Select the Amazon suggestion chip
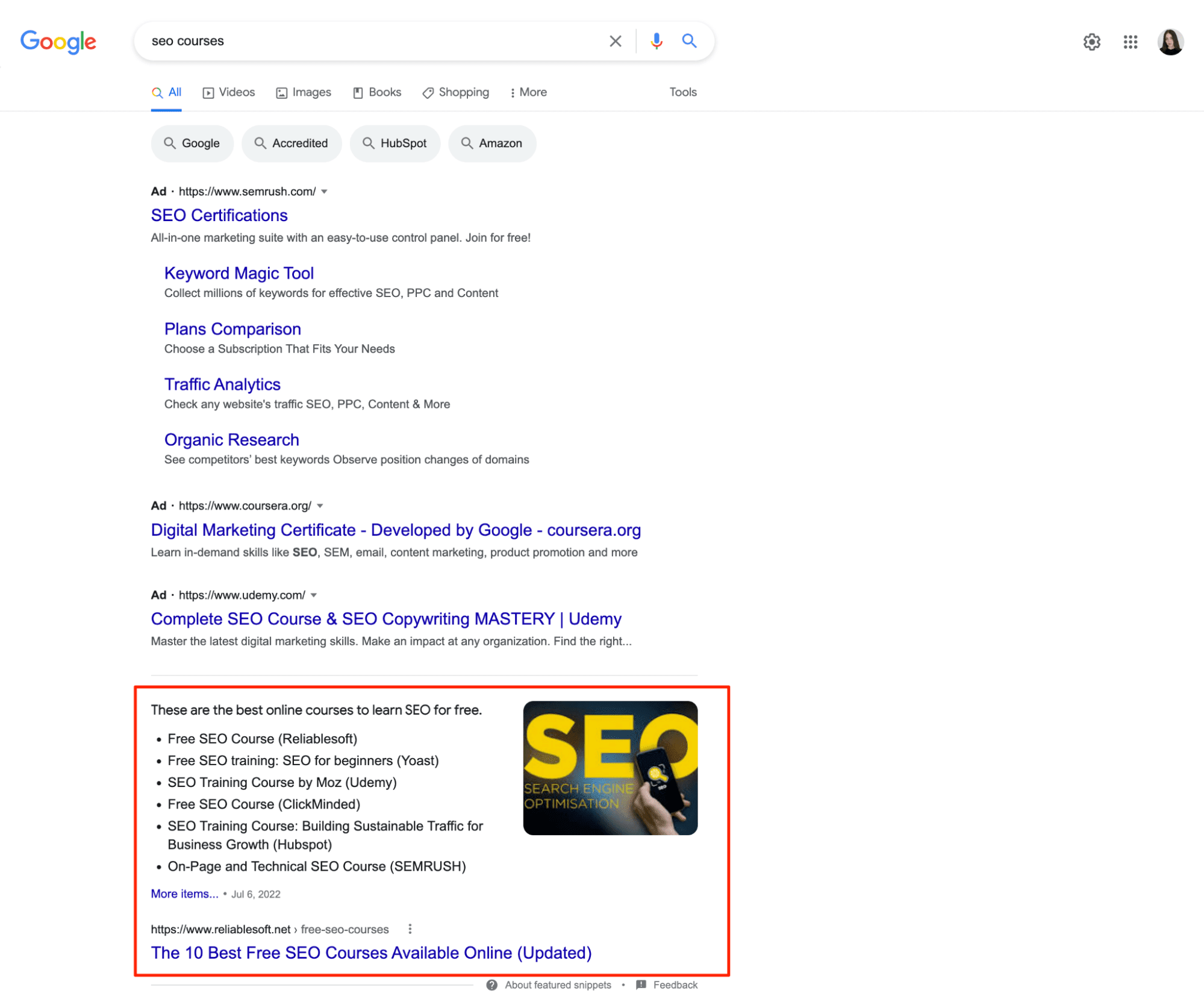Image resolution: width=1204 pixels, height=1002 pixels. click(x=492, y=143)
